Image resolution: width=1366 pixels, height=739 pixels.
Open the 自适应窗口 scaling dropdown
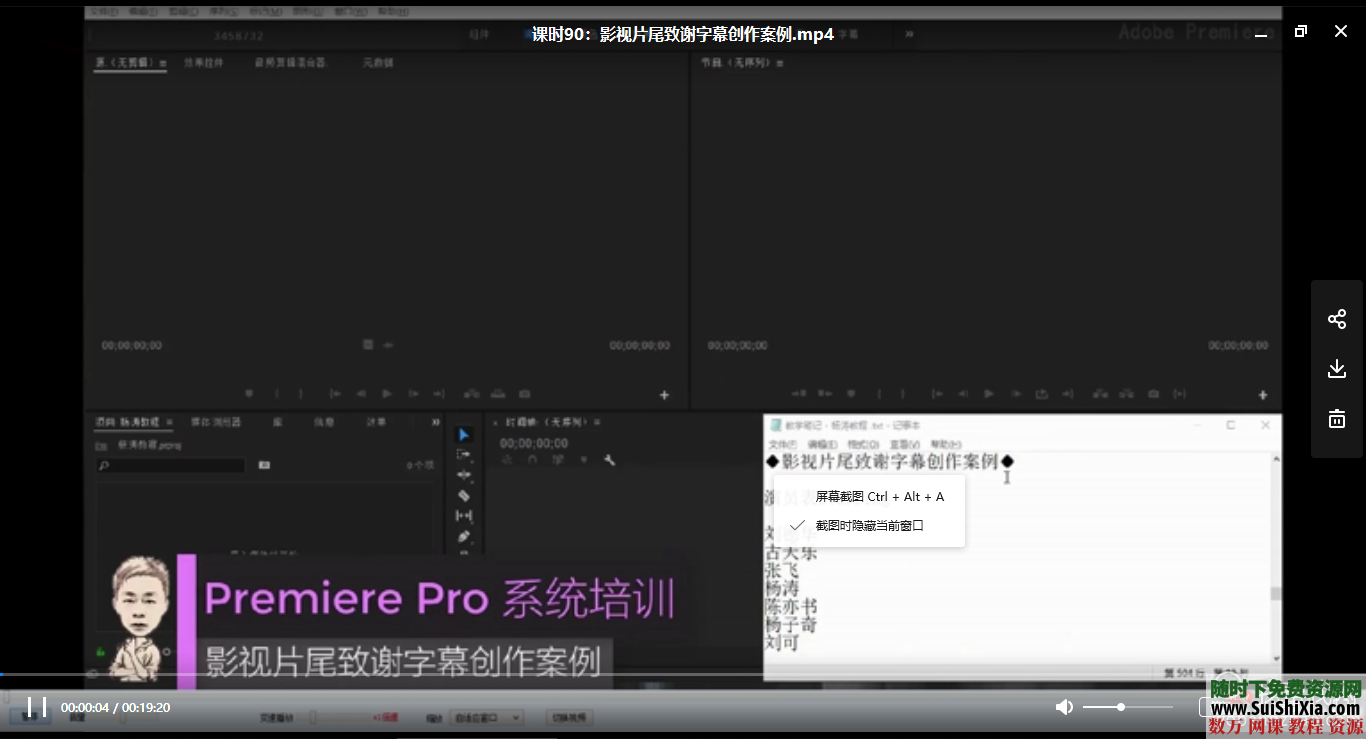click(487, 717)
